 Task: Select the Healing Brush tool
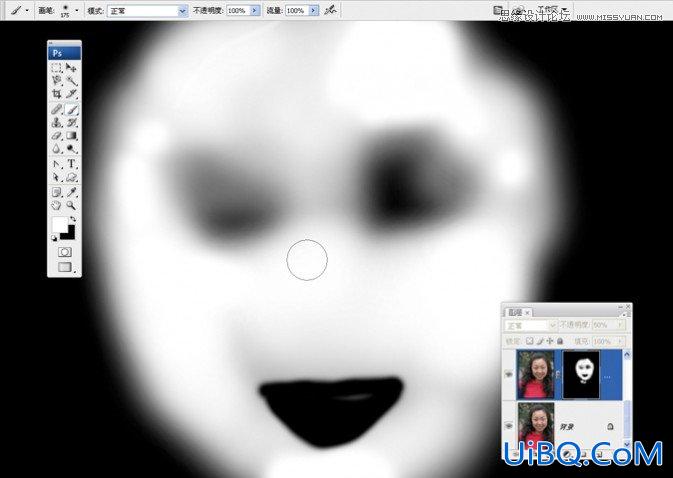[x=57, y=109]
